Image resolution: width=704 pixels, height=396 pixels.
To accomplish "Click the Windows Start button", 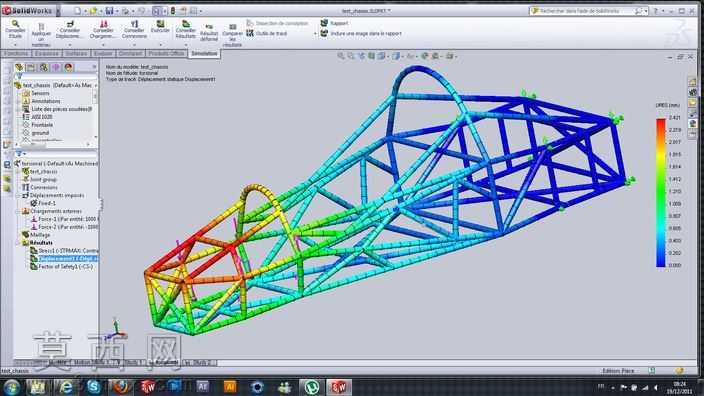I will click(11, 387).
